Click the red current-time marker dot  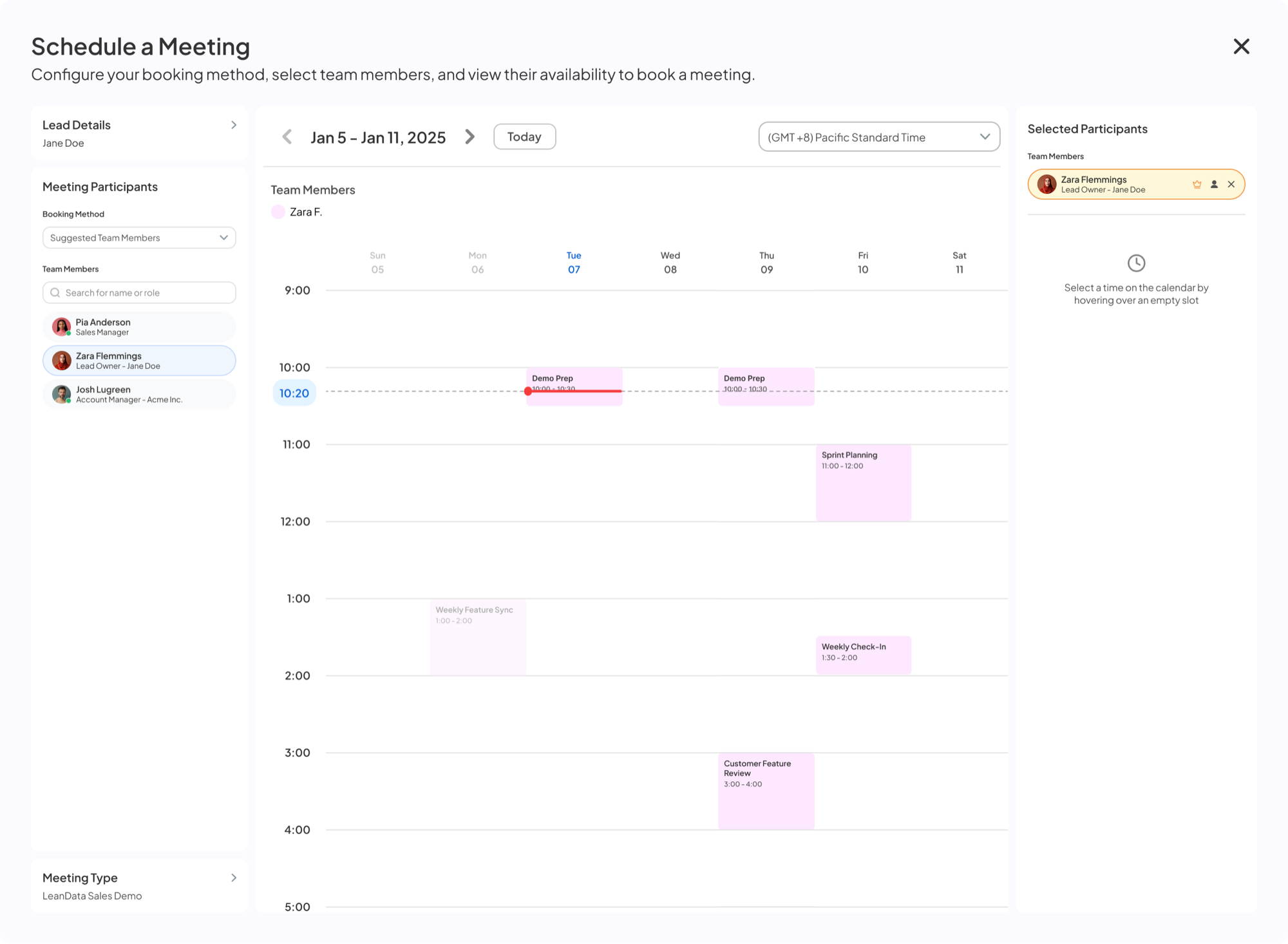point(528,391)
